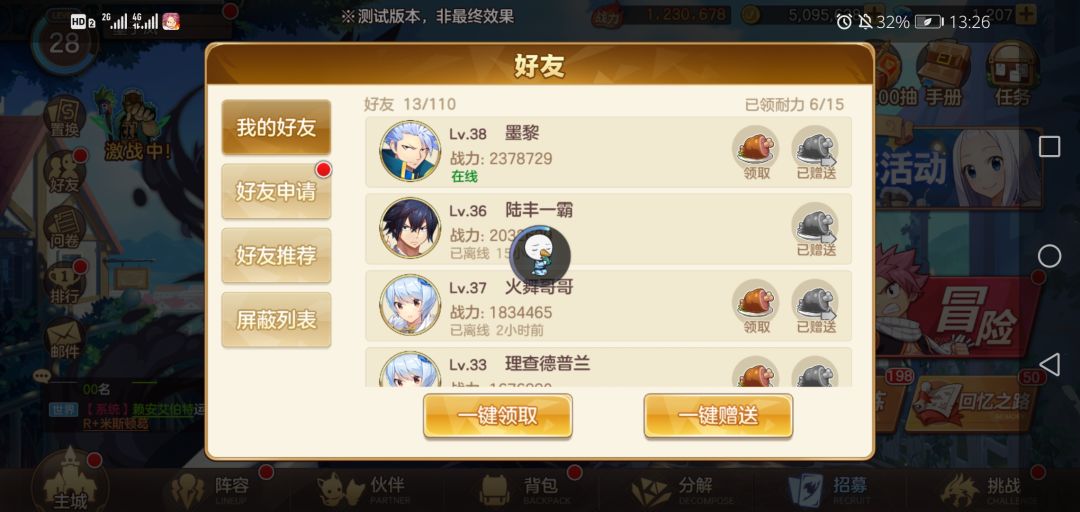Viewport: 1080px width, 512px height.
Task: Claim stamina meat from 火舞哥哥
Action: tap(756, 307)
